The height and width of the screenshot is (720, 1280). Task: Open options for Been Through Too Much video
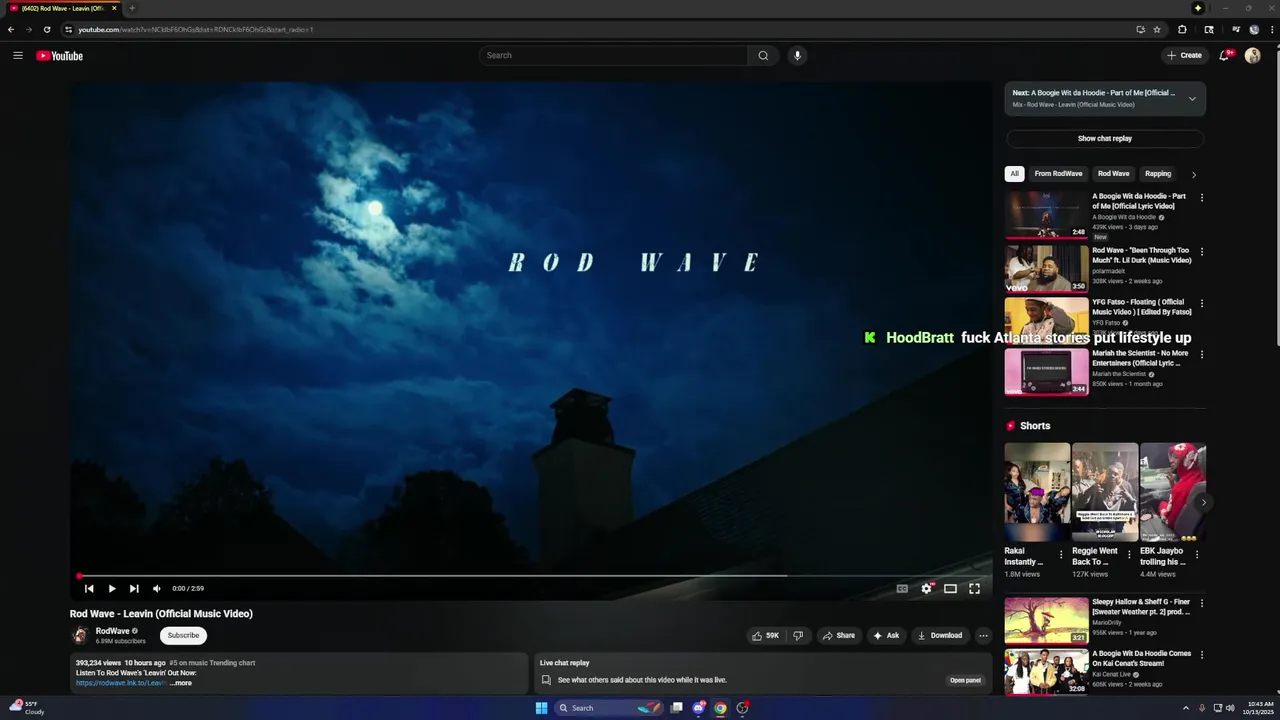pos(1201,251)
